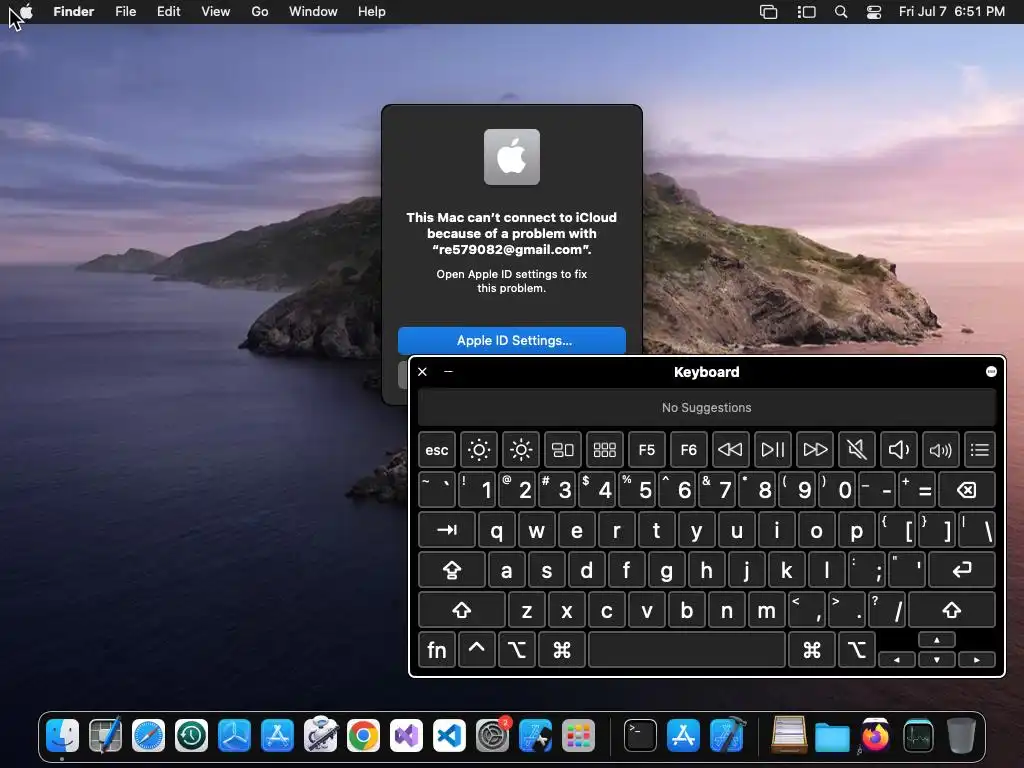
Task: Launch Google Chrome from the Dock
Action: point(364,736)
